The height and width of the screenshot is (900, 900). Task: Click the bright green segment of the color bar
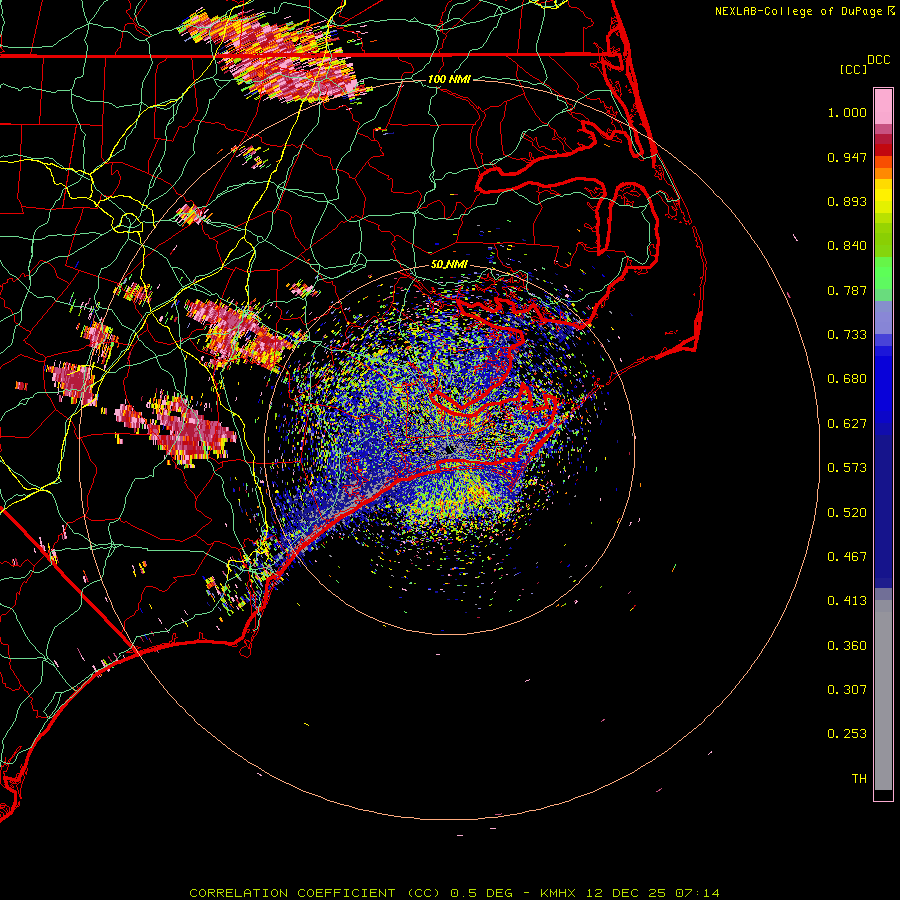(x=883, y=273)
